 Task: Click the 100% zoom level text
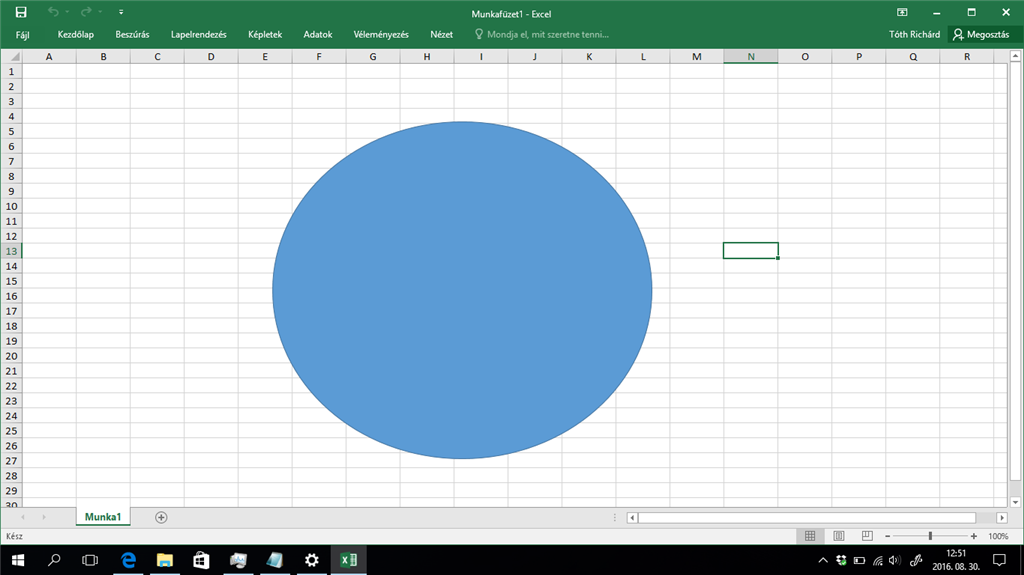[998, 536]
